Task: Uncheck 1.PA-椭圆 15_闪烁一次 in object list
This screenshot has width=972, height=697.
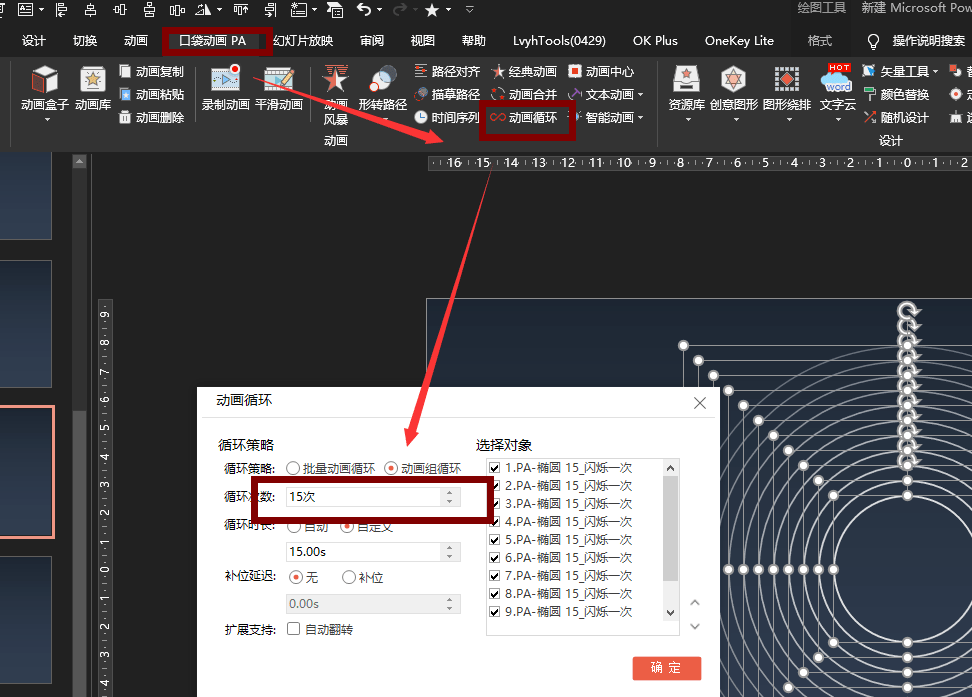Action: 494,468
